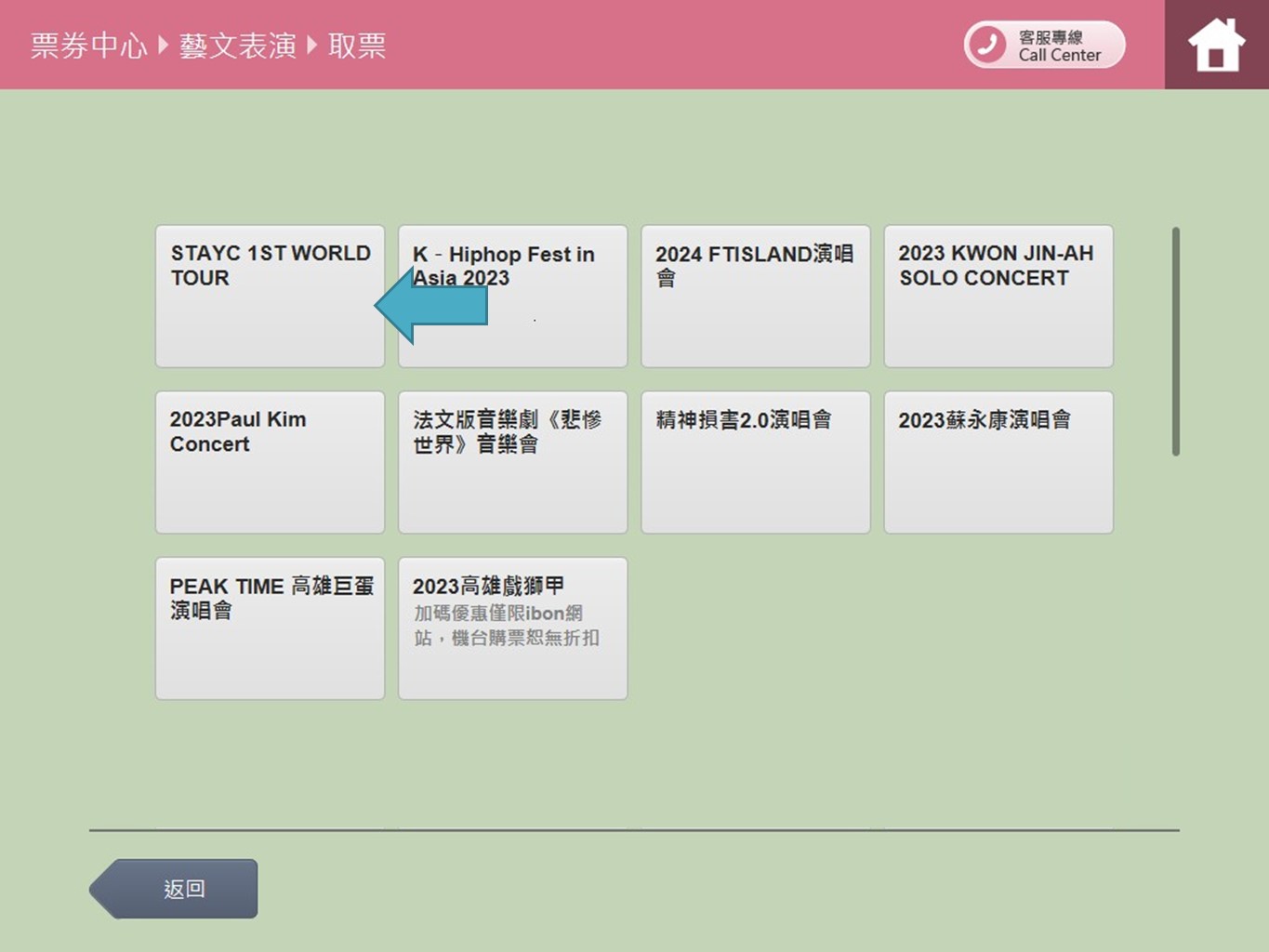Image resolution: width=1269 pixels, height=952 pixels.
Task: Go to 票券中心 in breadcrumb
Action: point(88,46)
